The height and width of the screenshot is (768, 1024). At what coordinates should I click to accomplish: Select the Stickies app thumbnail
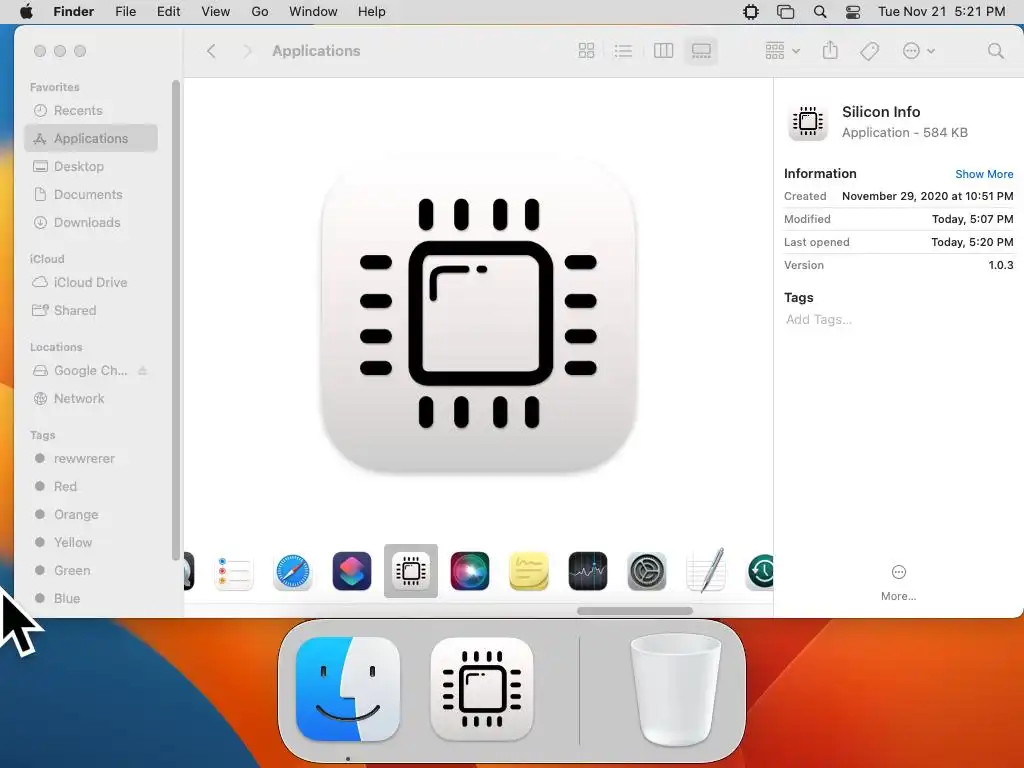(529, 571)
